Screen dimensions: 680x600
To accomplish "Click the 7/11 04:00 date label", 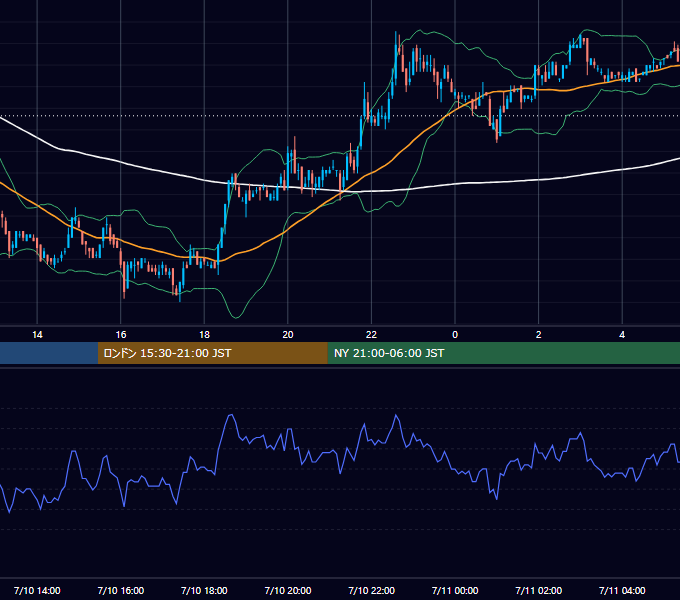I will (622, 590).
